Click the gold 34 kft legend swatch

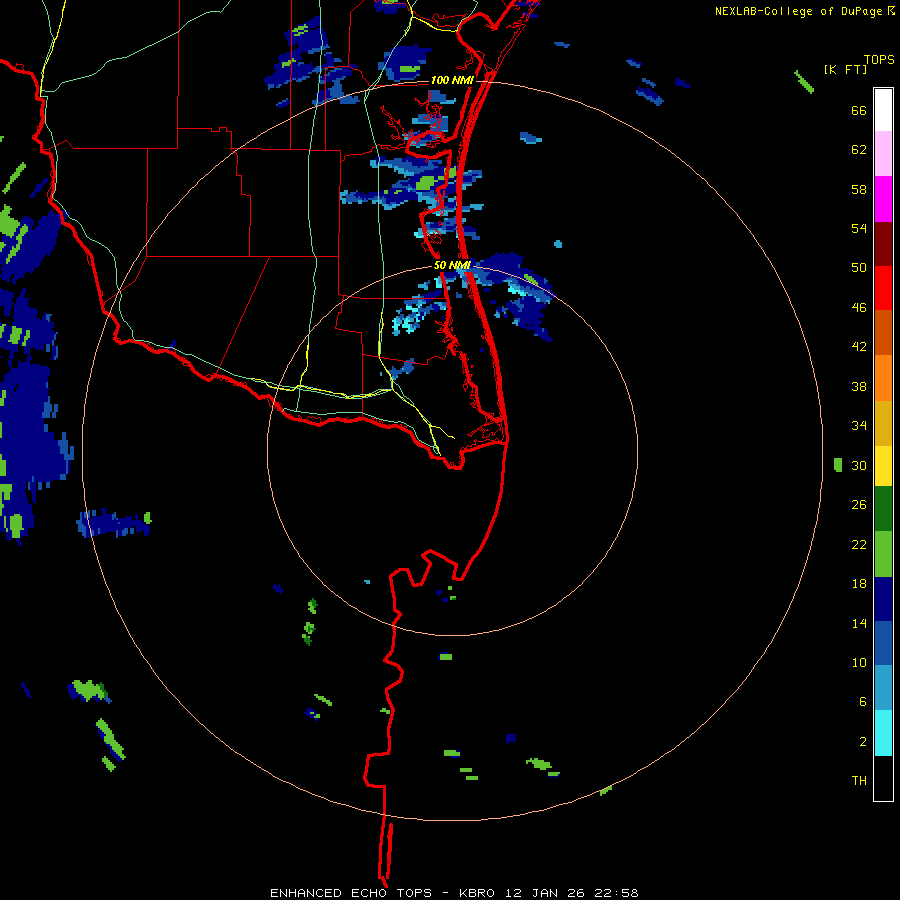[x=883, y=423]
